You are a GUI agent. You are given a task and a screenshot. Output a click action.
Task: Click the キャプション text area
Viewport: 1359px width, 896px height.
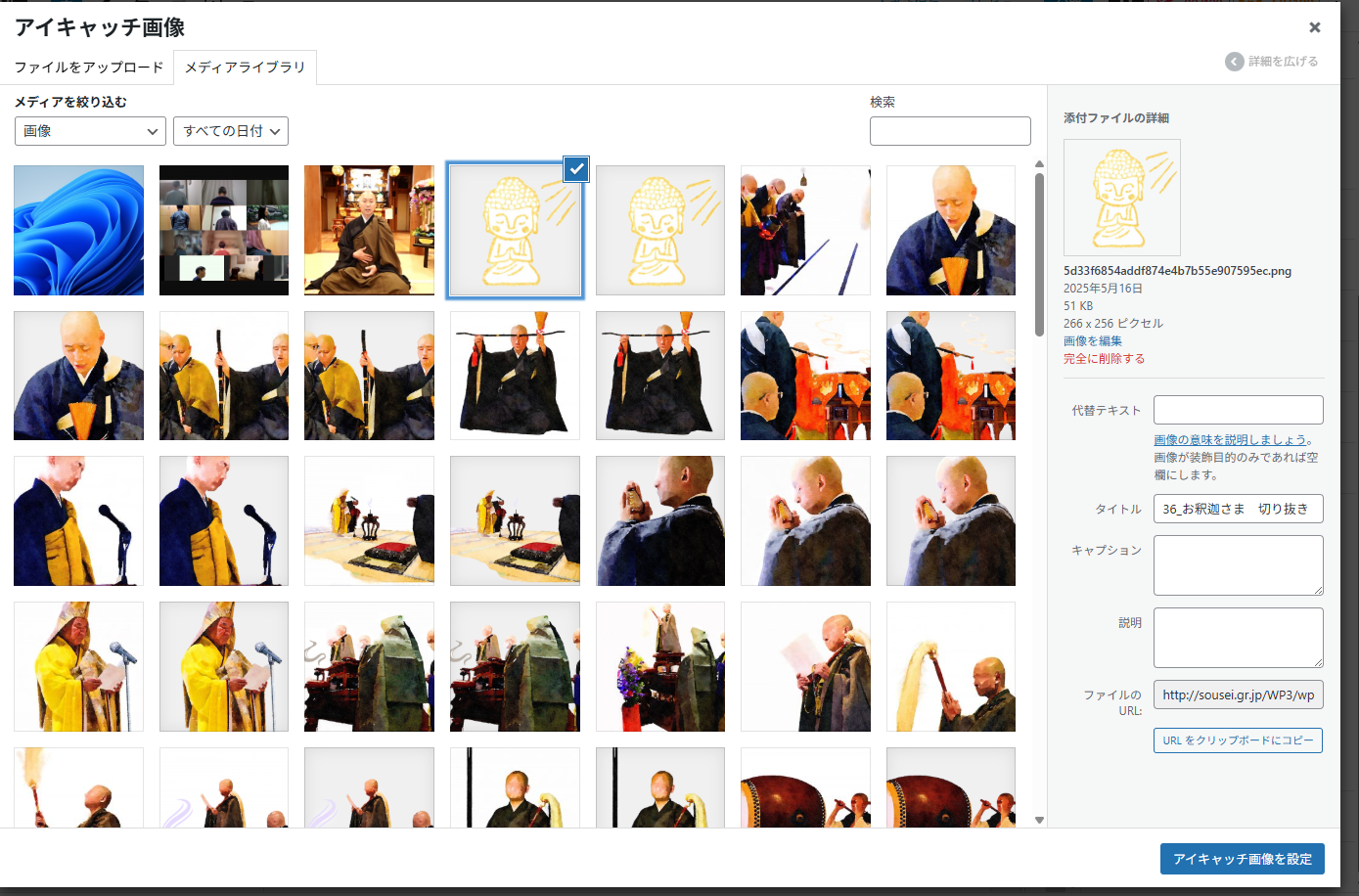[x=1238, y=565]
